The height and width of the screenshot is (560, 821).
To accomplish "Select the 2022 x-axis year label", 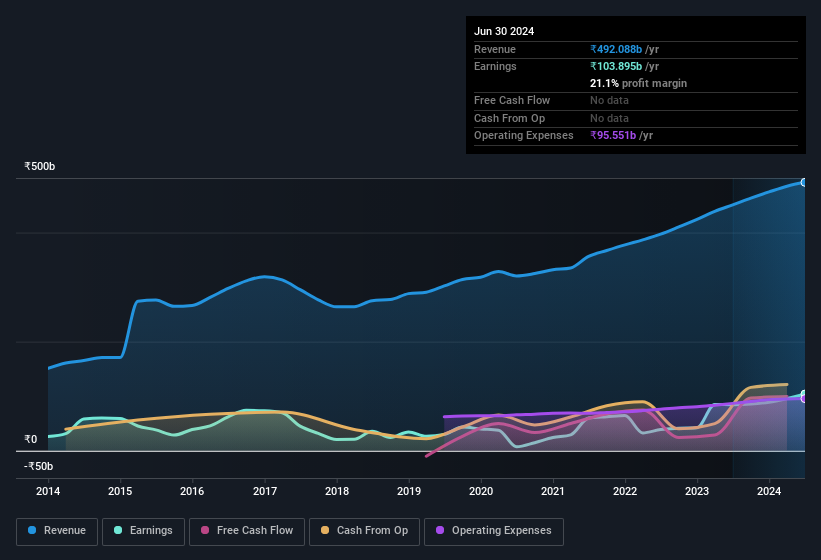I will (x=625, y=491).
